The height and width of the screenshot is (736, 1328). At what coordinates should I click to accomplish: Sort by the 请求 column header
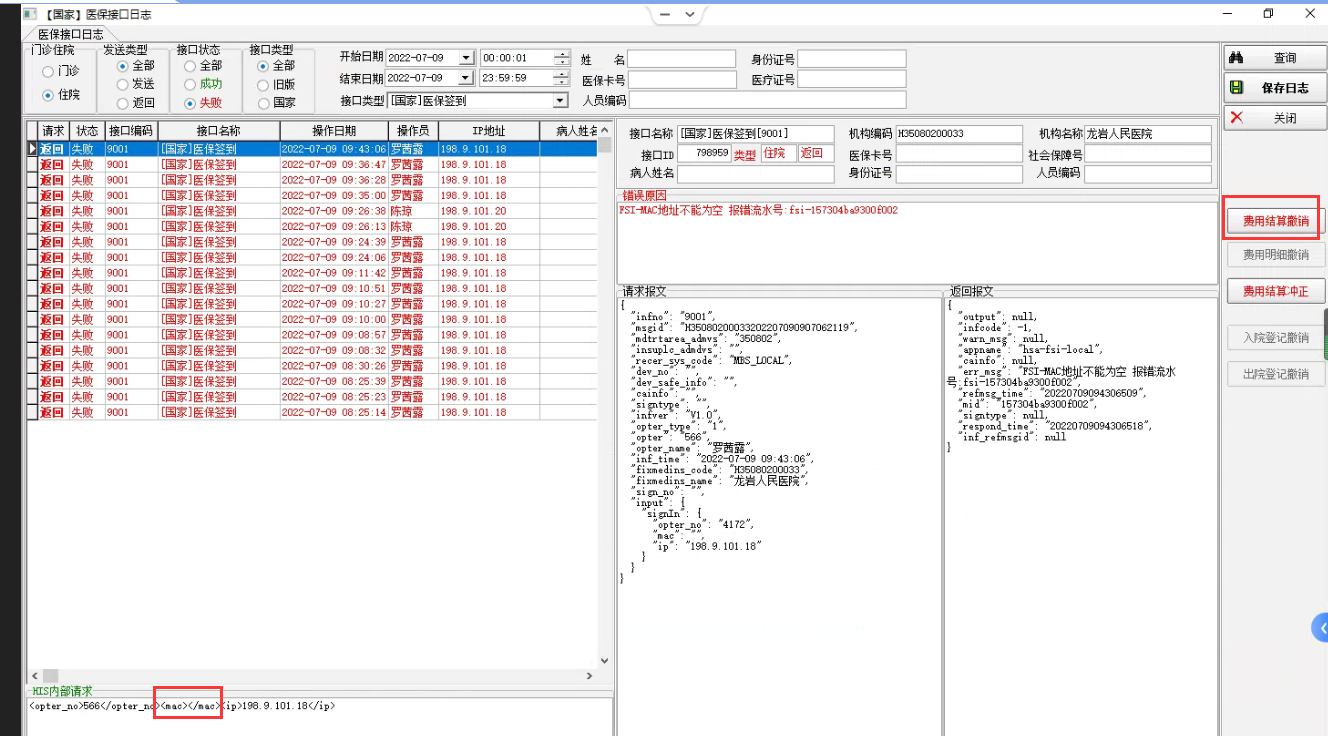coord(53,131)
